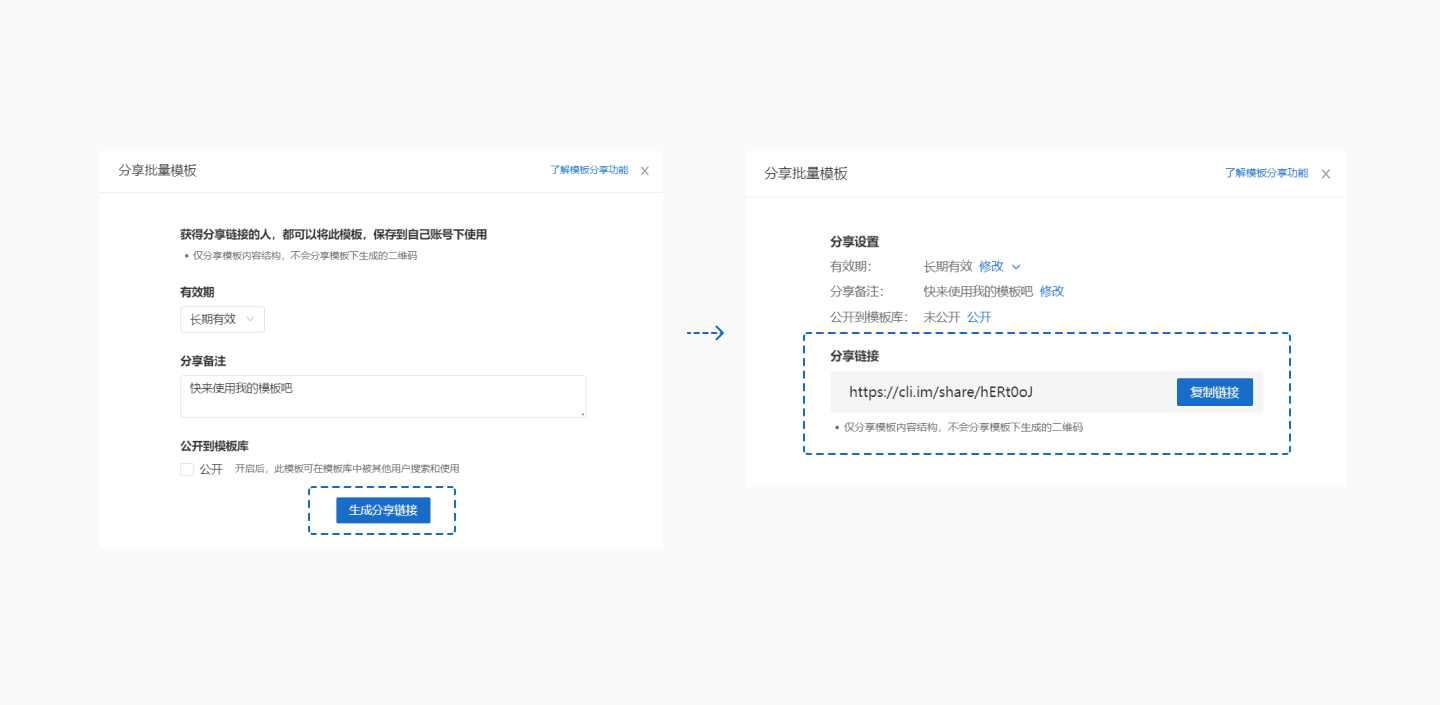Focus the 分享备注 text area
The width and height of the screenshot is (1440, 705).
382,396
